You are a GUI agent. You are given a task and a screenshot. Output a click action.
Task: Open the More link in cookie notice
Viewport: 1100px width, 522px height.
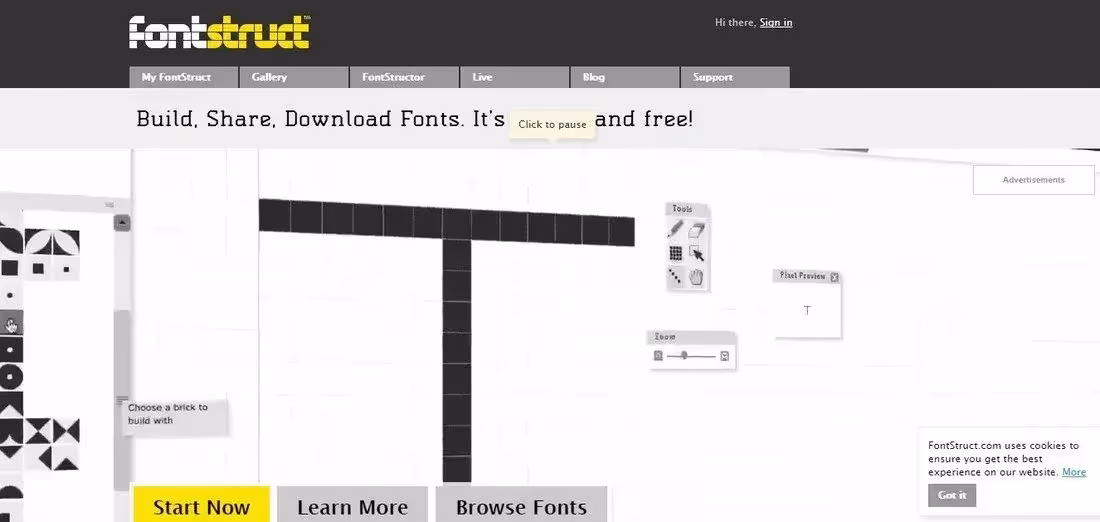(1074, 472)
